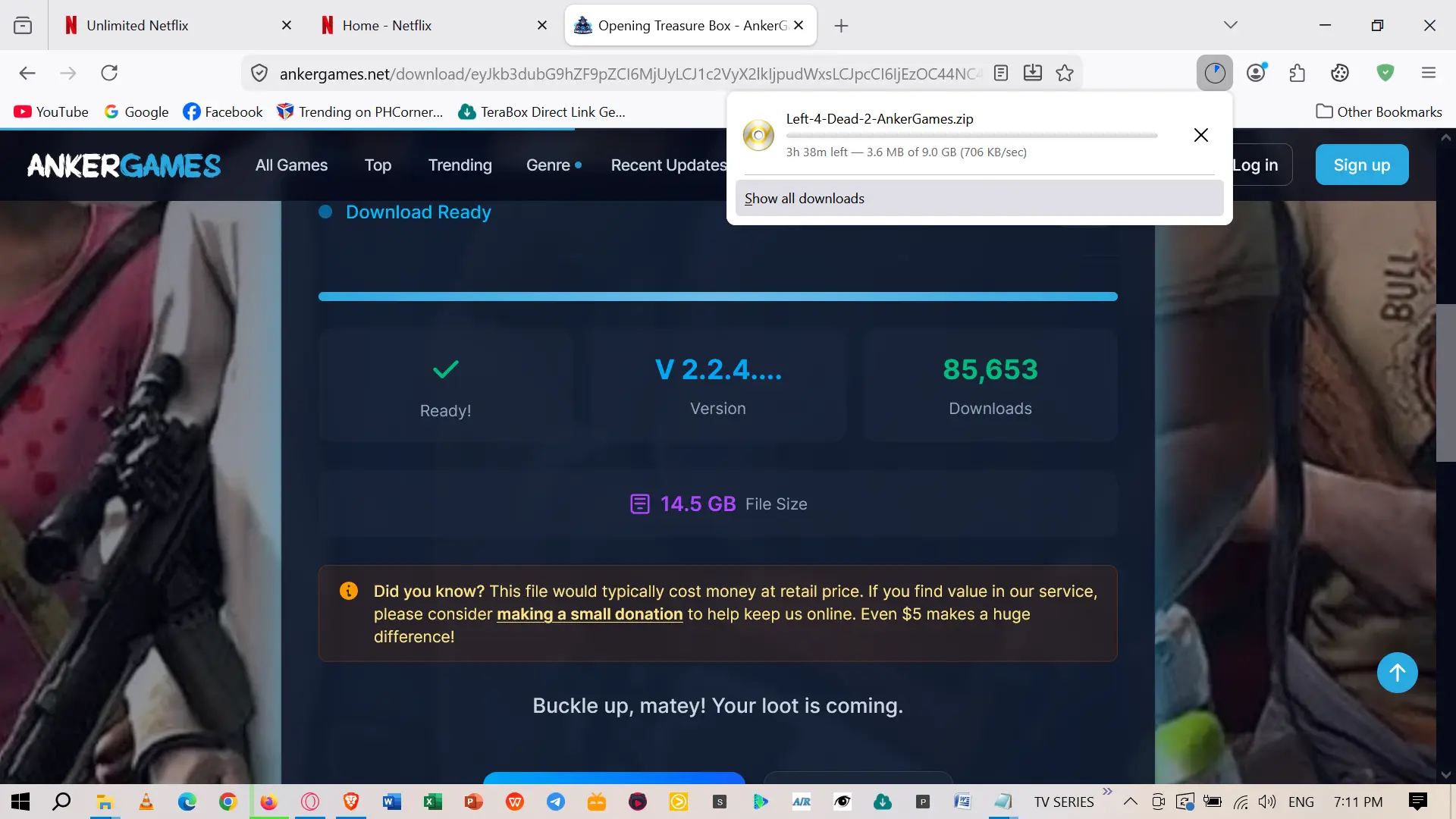The image size is (1456, 819).
Task: Go to Trending section
Action: coord(460,165)
